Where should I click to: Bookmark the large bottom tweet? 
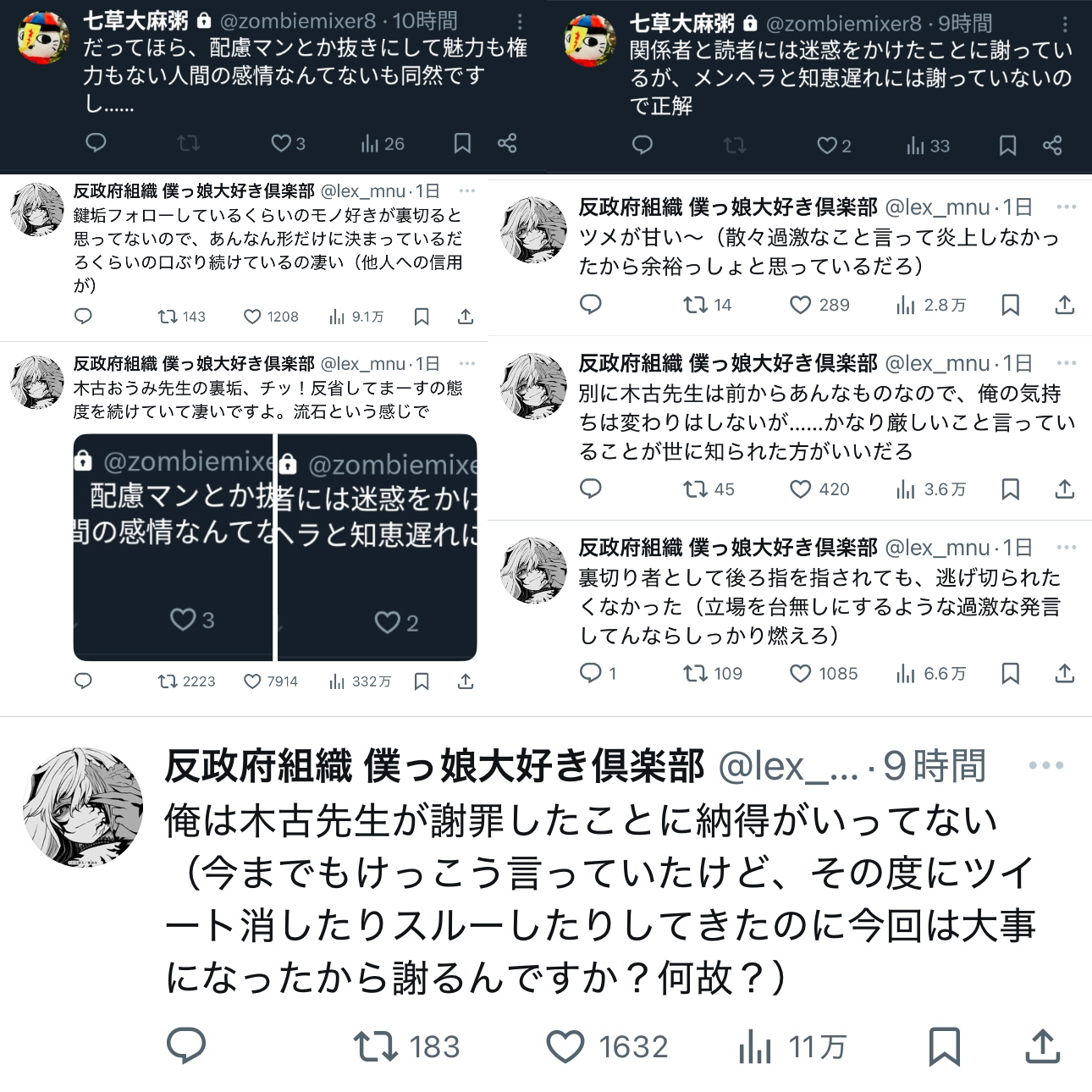(x=945, y=1047)
